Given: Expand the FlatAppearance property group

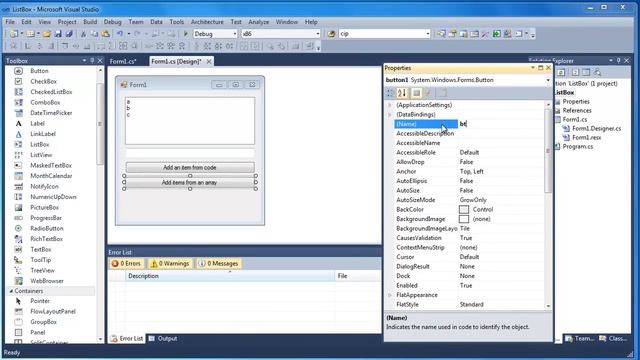Looking at the screenshot, I should (390, 295).
